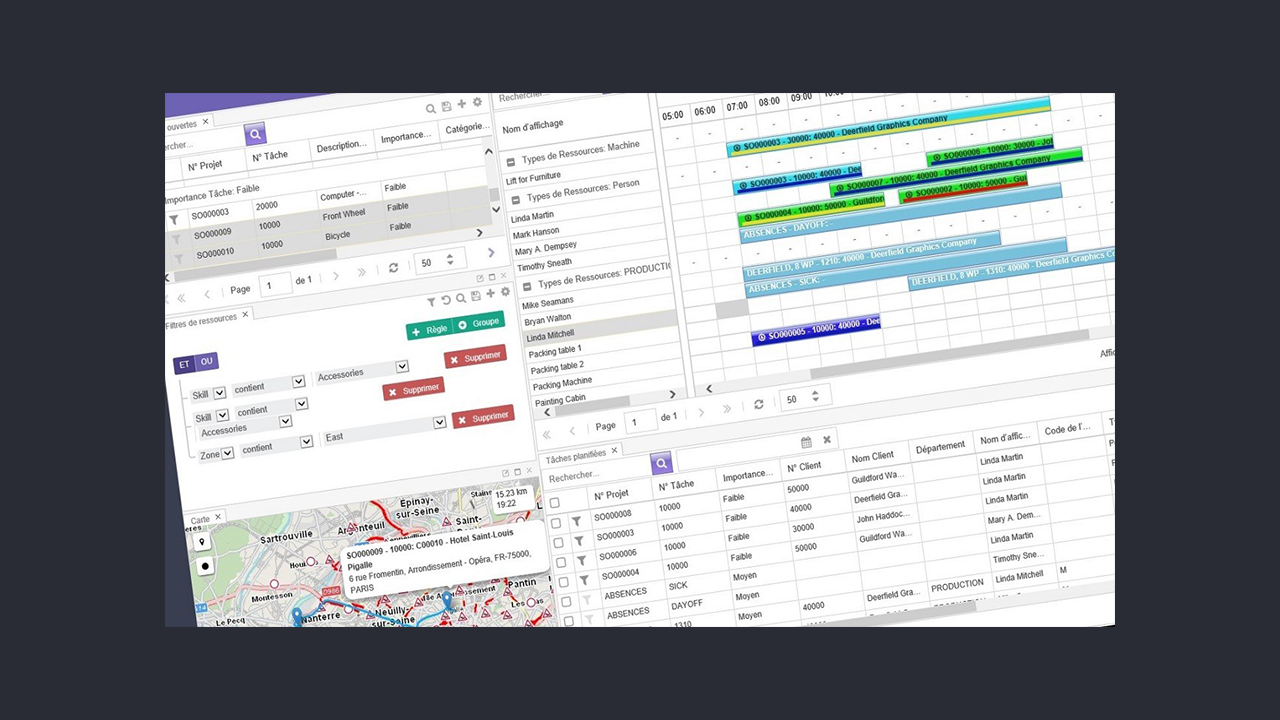Open the first rule's contient operator dropdown
Viewport: 1280px width, 720px height.
[x=298, y=382]
